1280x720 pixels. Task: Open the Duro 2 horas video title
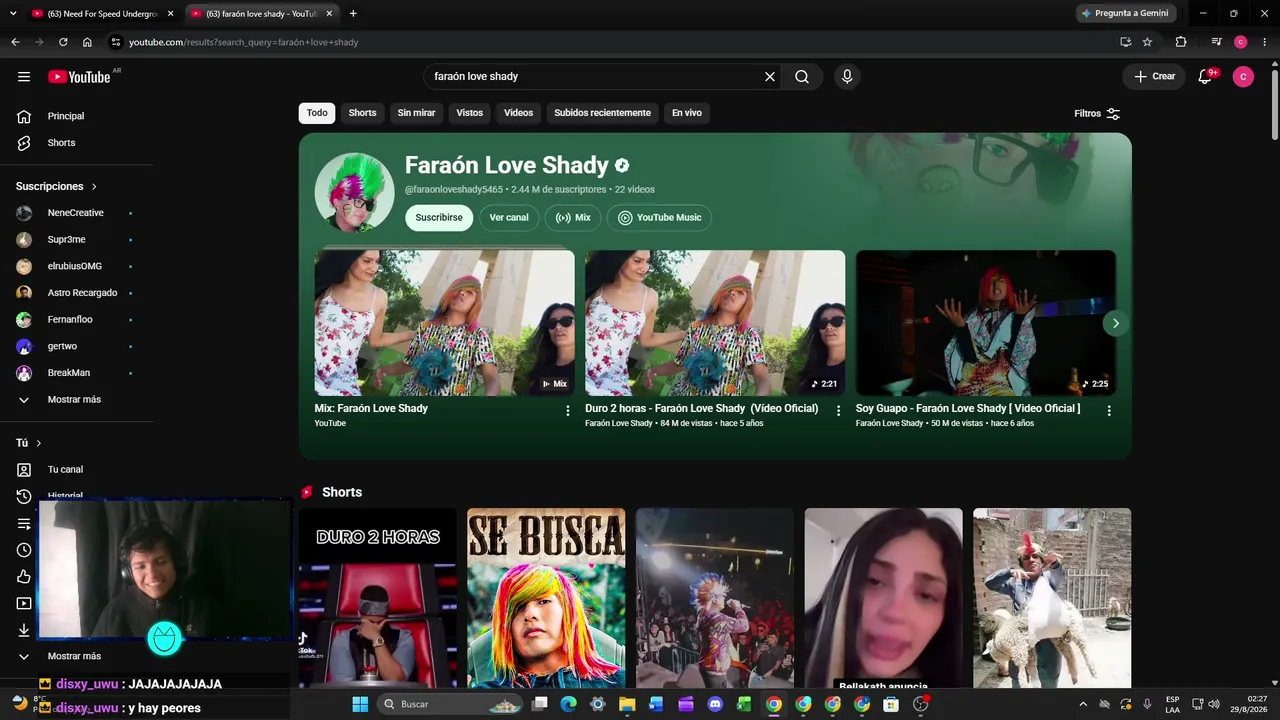point(701,408)
